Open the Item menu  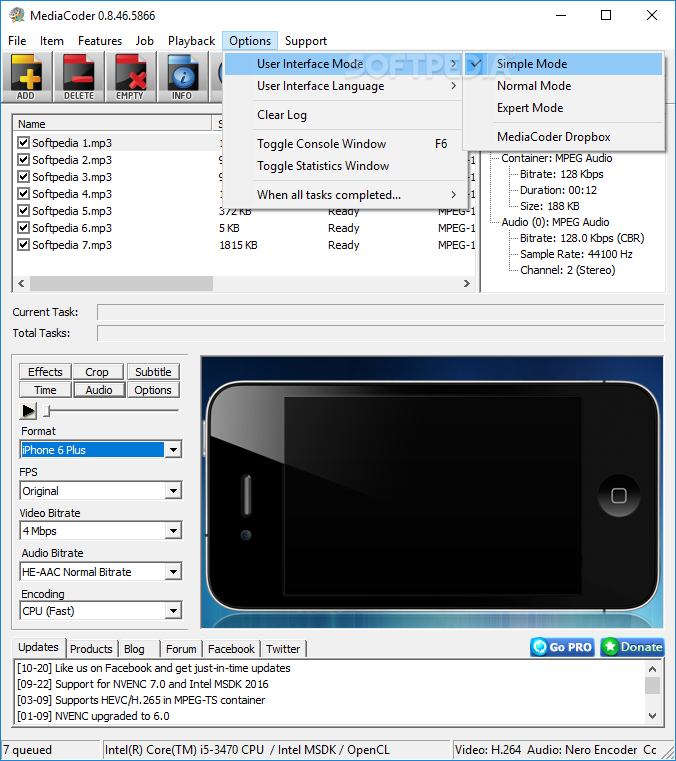click(51, 41)
